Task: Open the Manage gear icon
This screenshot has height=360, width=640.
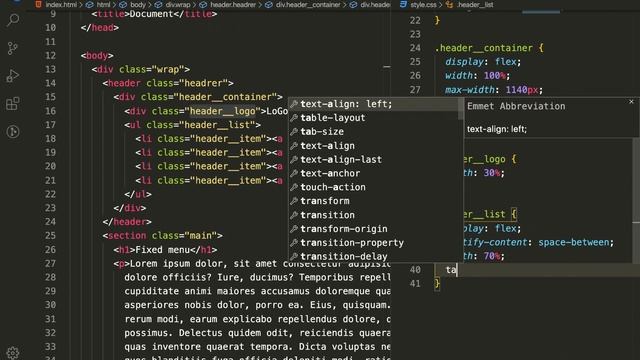Action: pos(13,353)
